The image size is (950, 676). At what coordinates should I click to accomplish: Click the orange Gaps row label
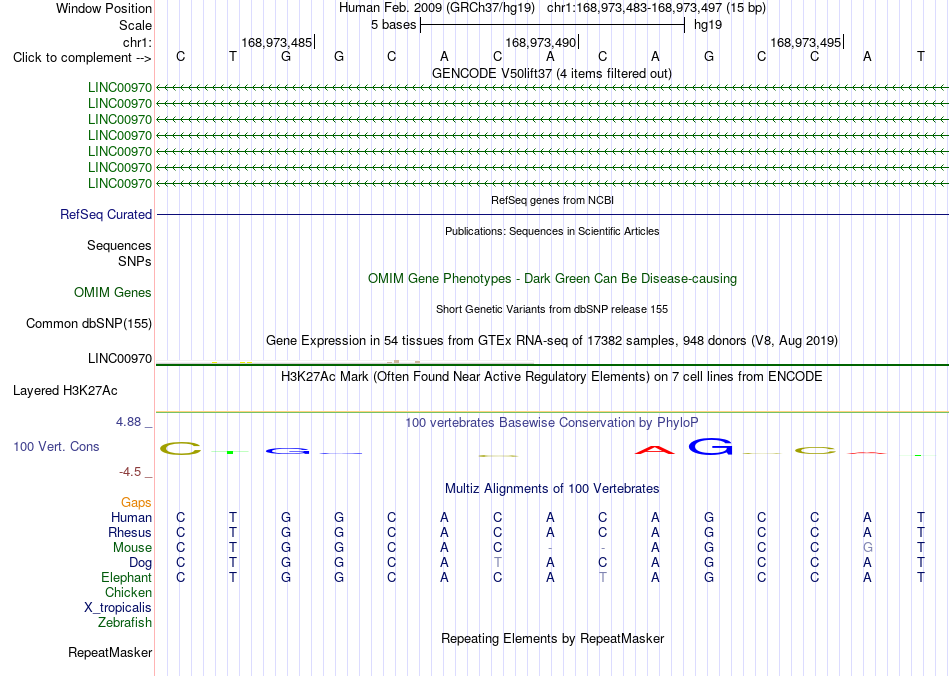coord(136,503)
